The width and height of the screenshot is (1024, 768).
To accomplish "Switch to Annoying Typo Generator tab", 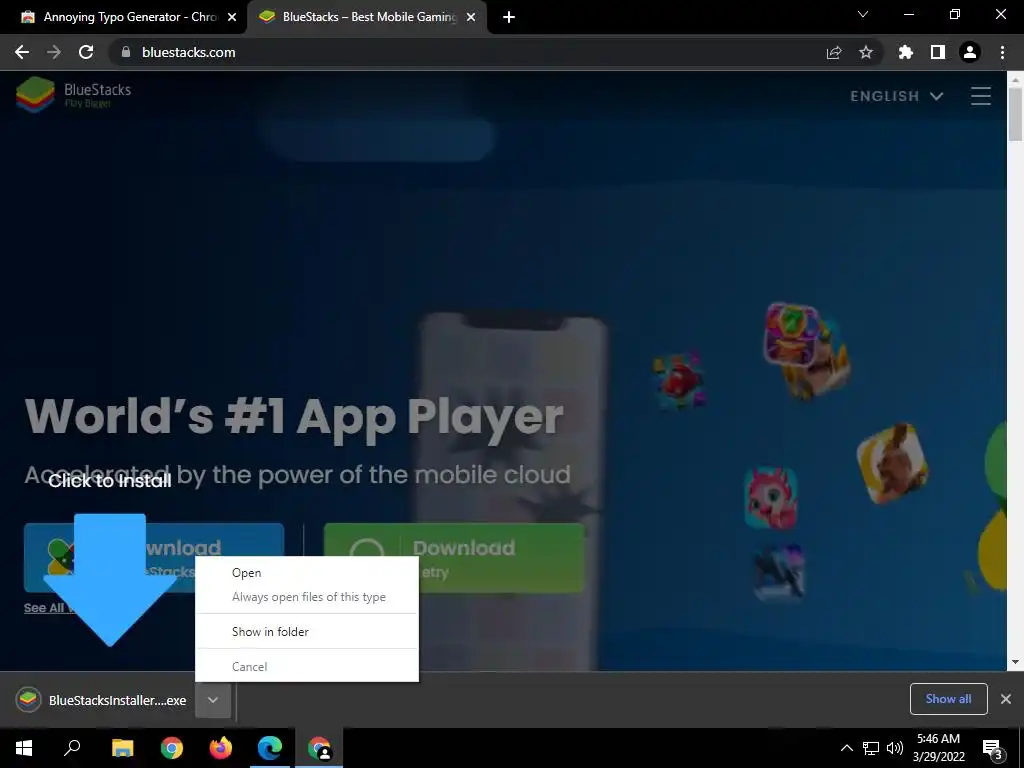I will [x=123, y=17].
